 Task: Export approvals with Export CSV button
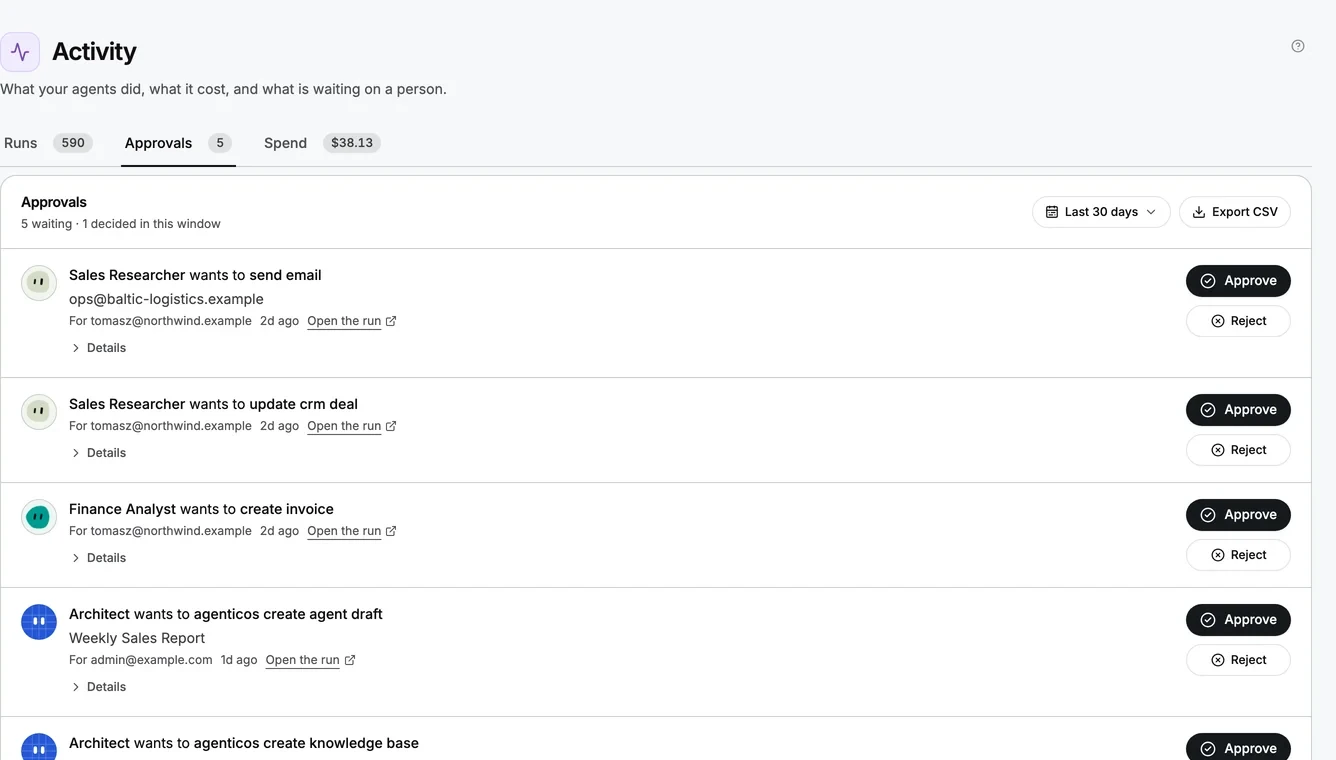click(1235, 212)
